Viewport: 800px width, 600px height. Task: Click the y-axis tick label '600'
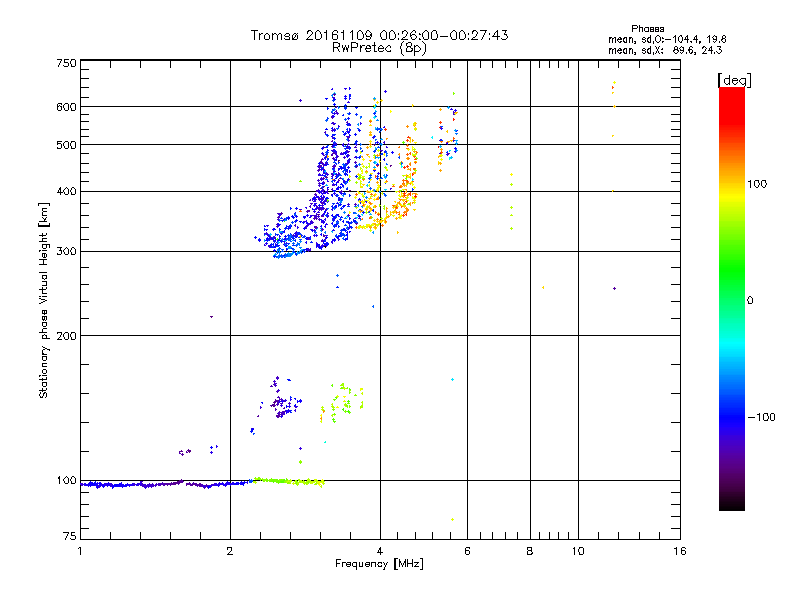tap(66, 107)
